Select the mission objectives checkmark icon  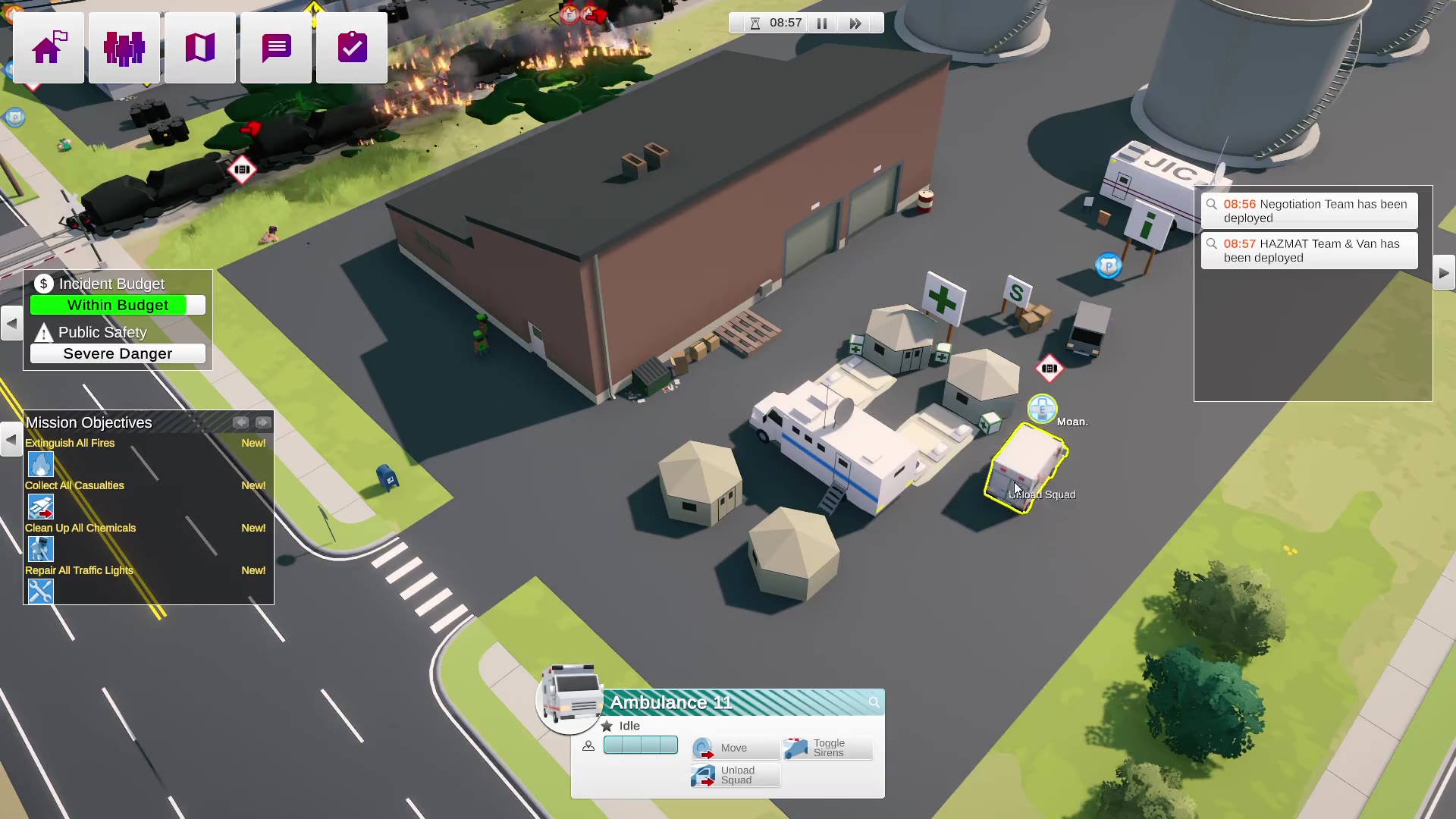tap(352, 47)
